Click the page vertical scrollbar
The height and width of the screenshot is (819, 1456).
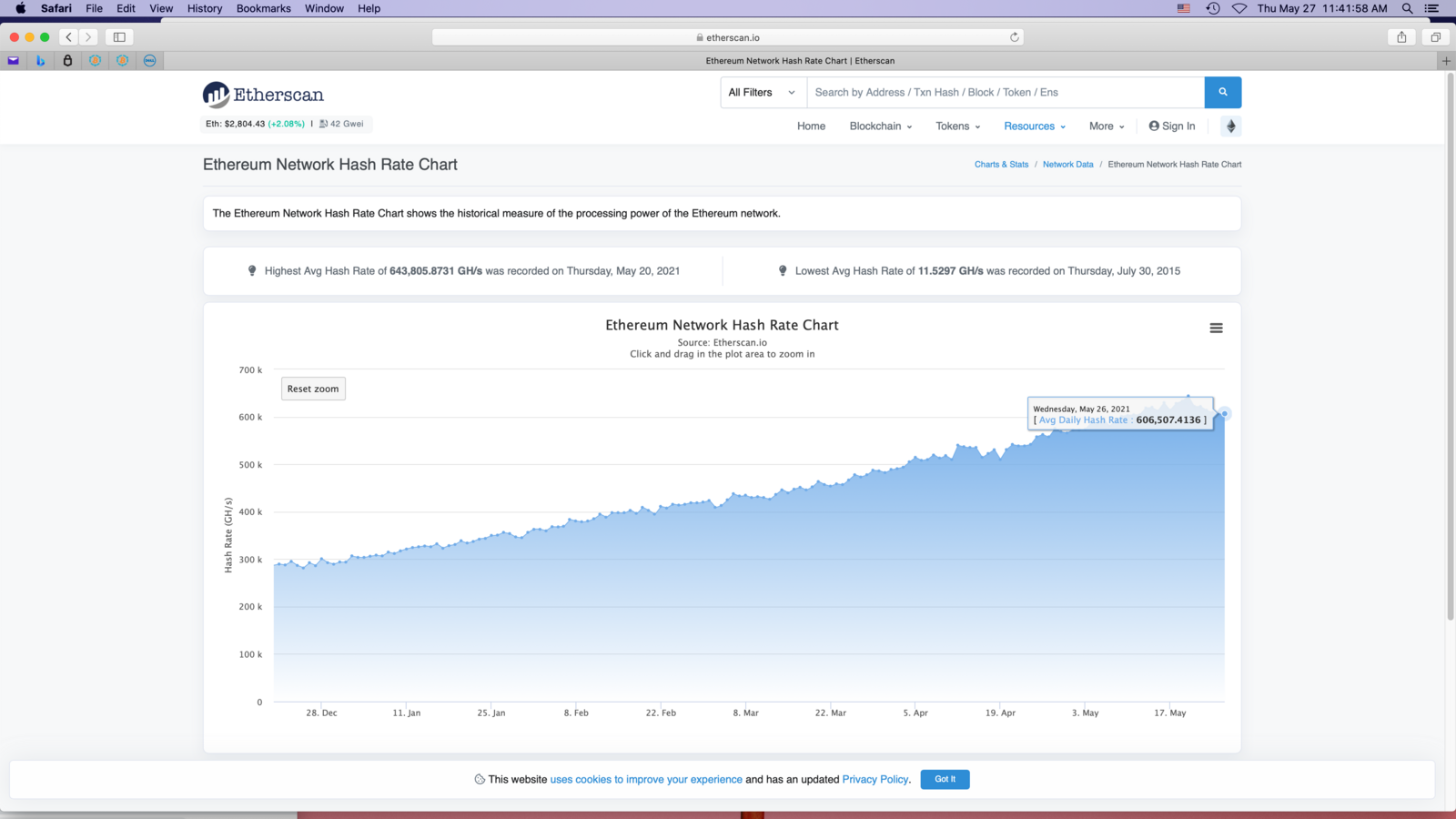click(x=1451, y=346)
